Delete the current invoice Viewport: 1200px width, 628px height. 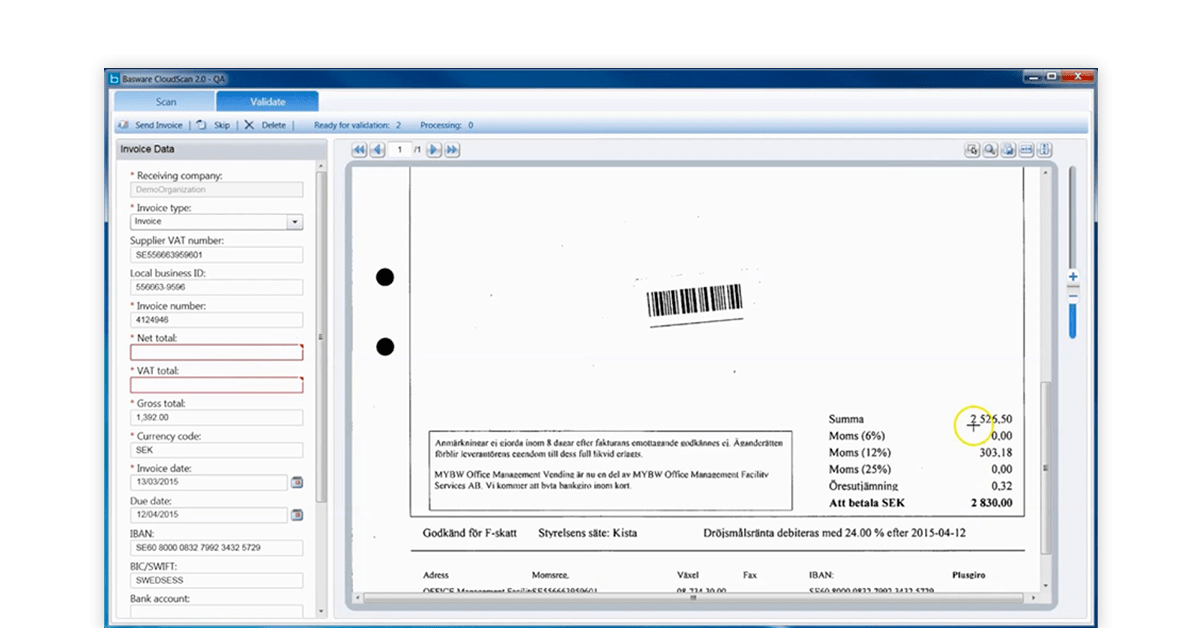(x=265, y=126)
